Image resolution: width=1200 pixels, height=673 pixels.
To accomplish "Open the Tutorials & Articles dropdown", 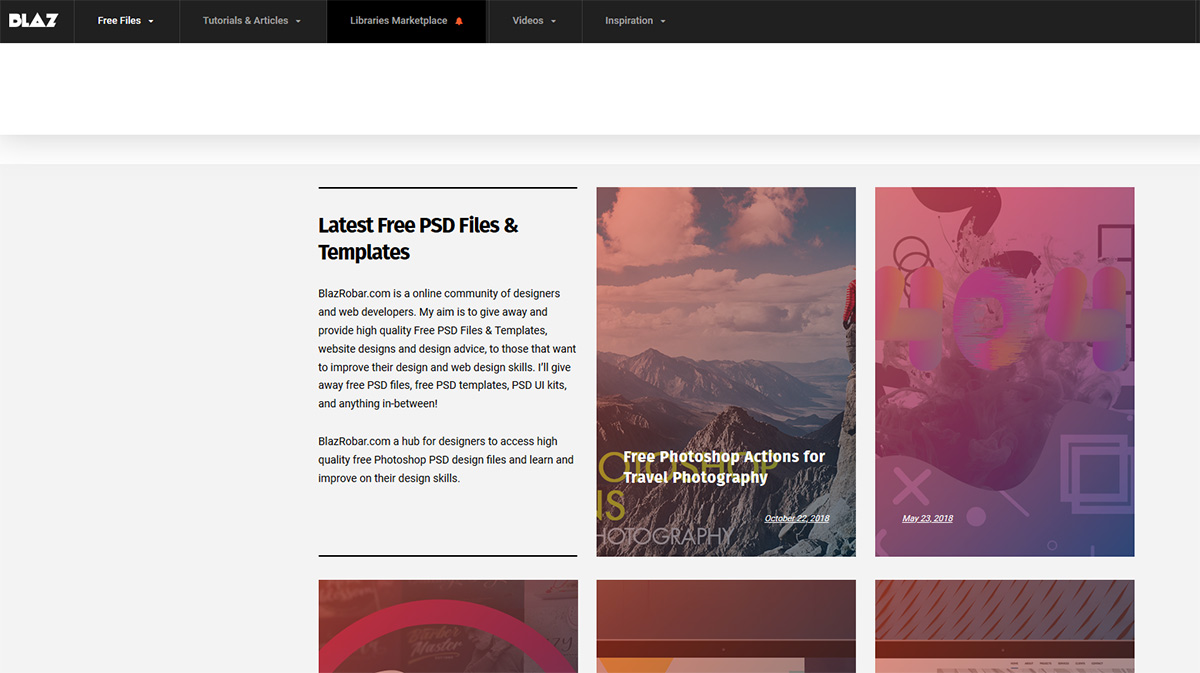I will (252, 21).
